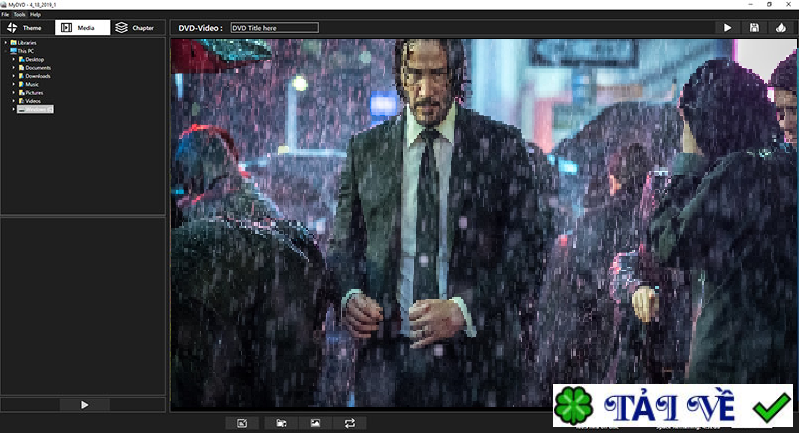Expand the Music folder node
This screenshot has height=433, width=799.
14,85
